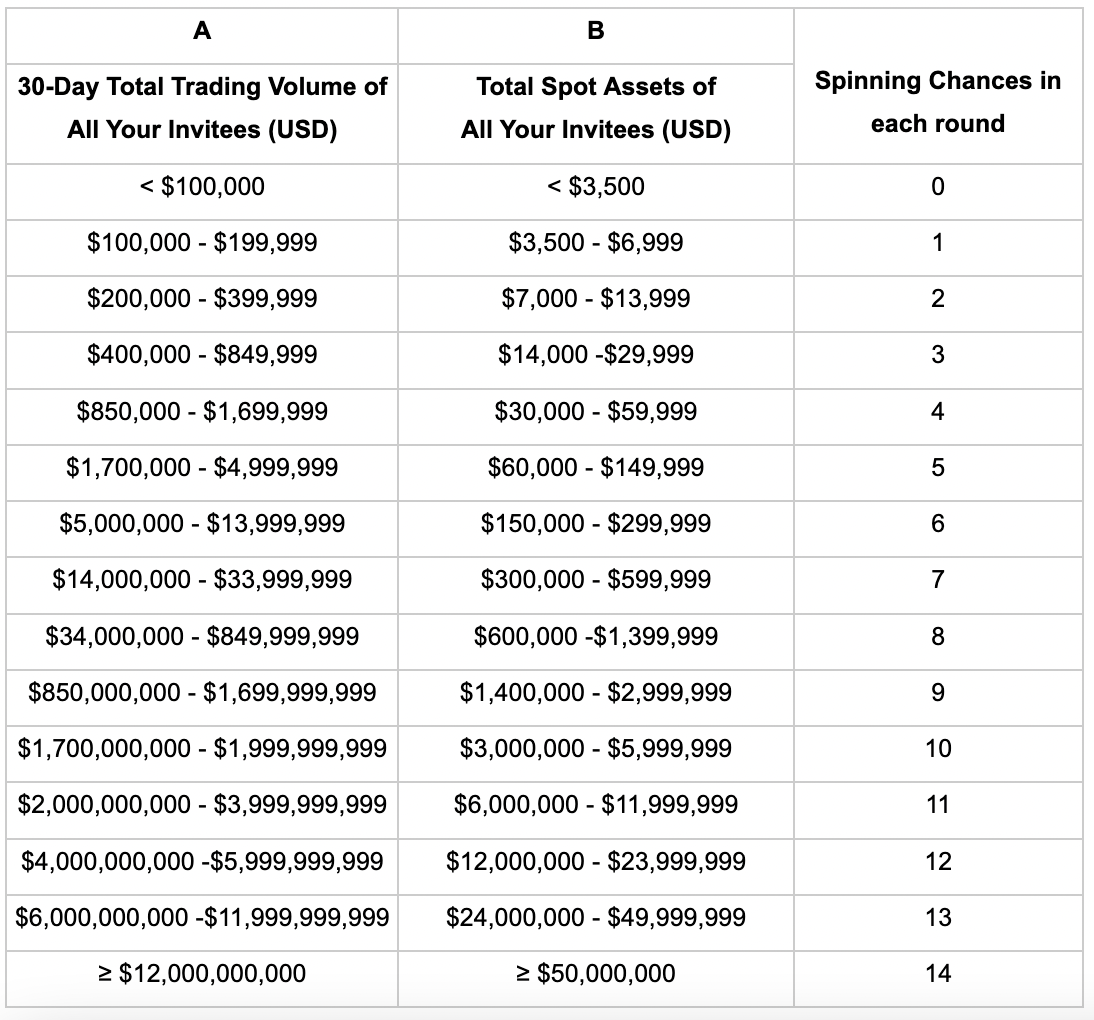Click the column A header letter
This screenshot has width=1094, height=1020.
click(202, 31)
